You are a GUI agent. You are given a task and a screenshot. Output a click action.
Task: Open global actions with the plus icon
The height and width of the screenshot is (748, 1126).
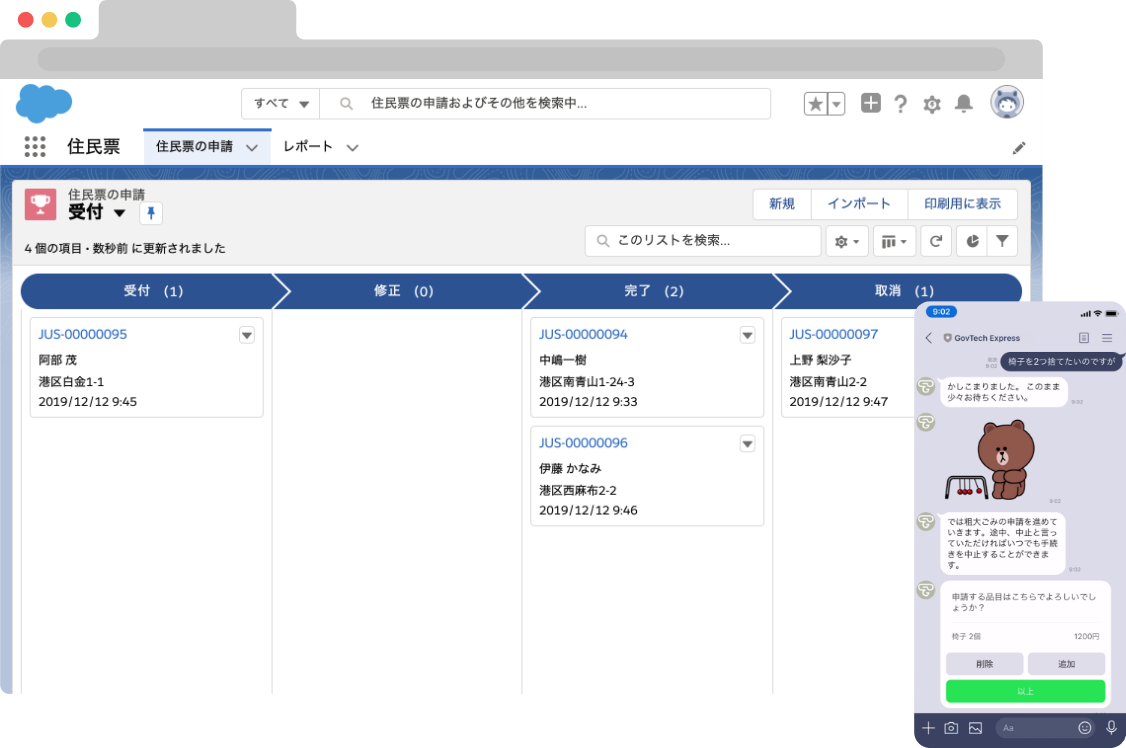coord(870,103)
